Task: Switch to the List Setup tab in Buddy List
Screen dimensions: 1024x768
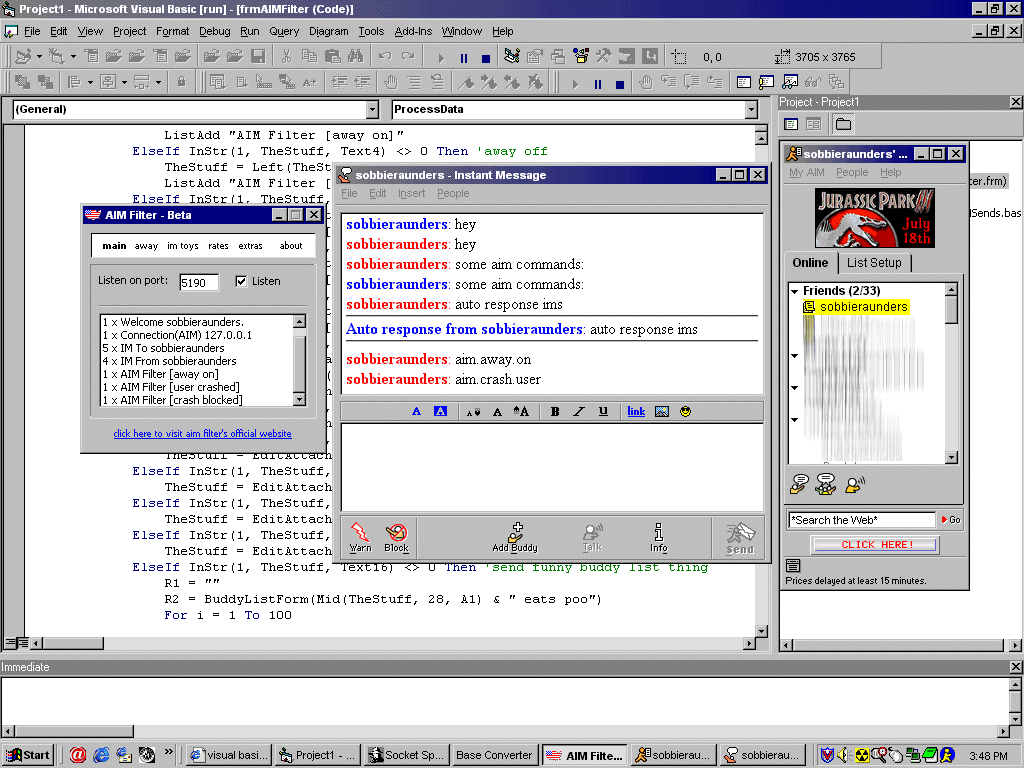Action: click(x=874, y=263)
